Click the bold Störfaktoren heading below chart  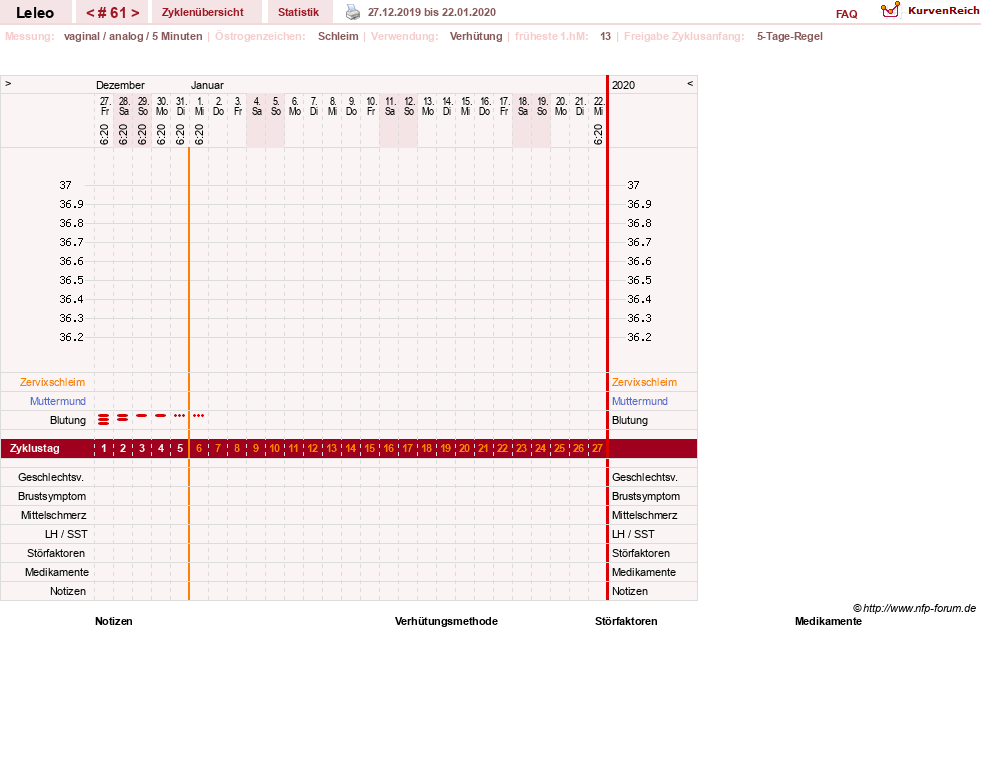coord(626,621)
